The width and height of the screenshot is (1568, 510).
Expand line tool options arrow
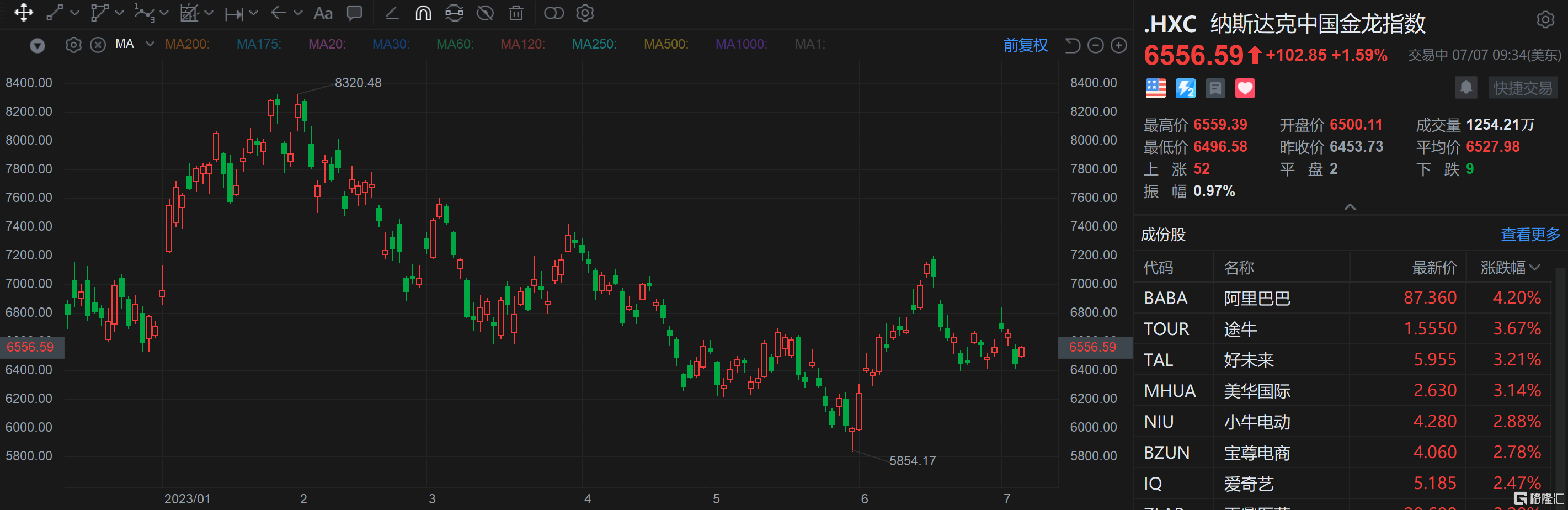tap(75, 13)
